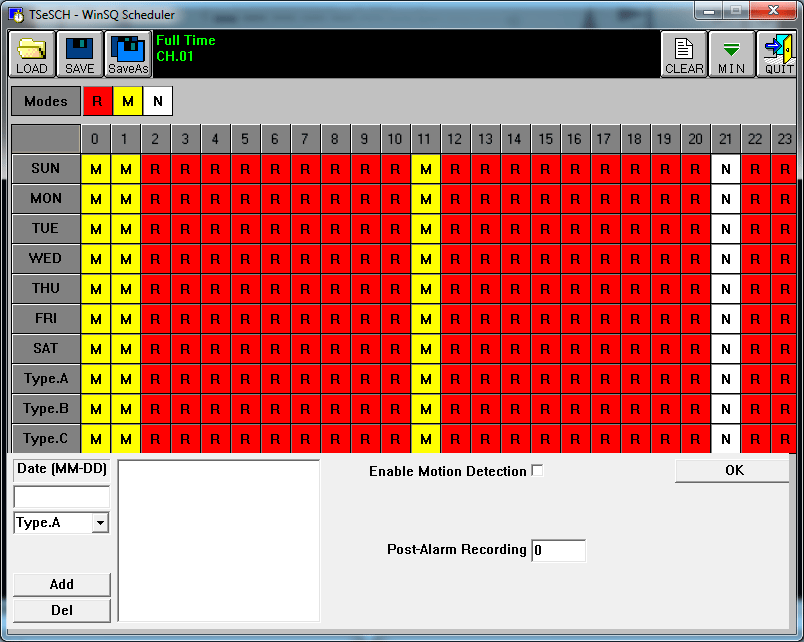Click the Type.A hour 11 M cell

click(425, 379)
